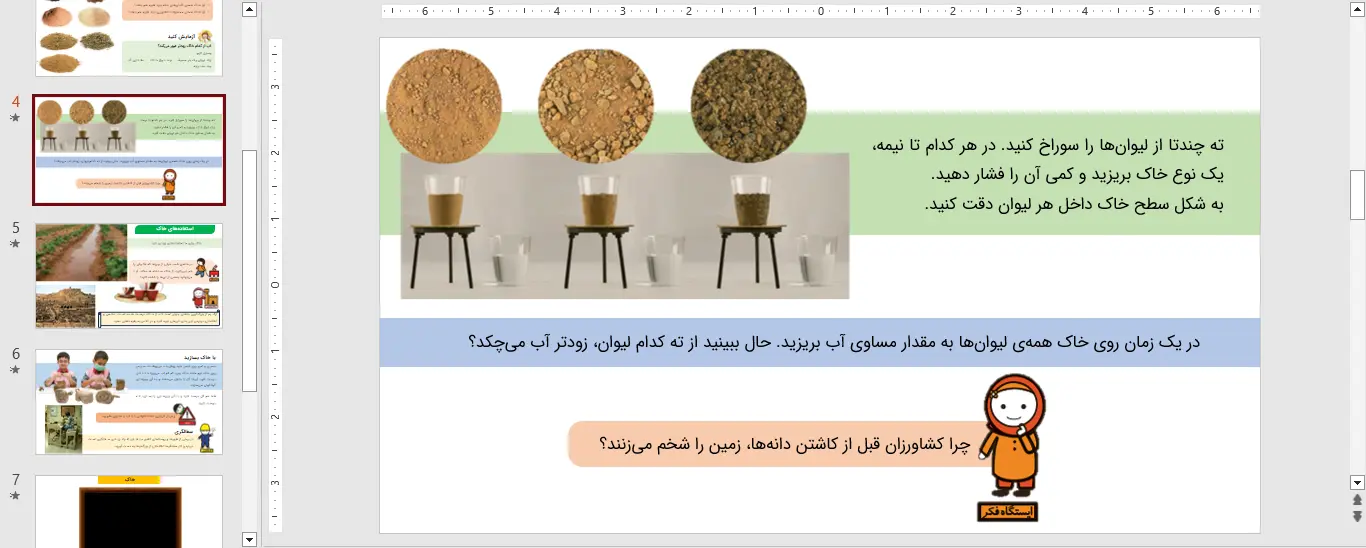This screenshot has height=548, width=1366.
Task: Click the orange question bubble about farmers plowing
Action: tap(770, 444)
